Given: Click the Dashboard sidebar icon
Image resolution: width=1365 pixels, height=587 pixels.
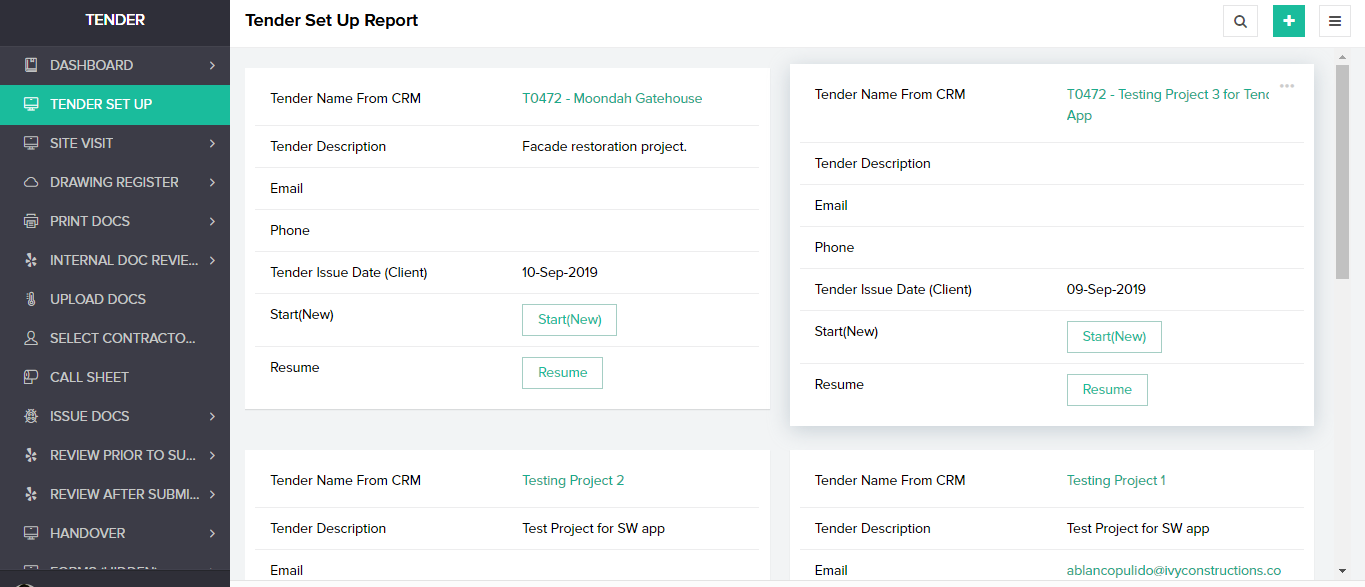Looking at the screenshot, I should click(x=31, y=65).
